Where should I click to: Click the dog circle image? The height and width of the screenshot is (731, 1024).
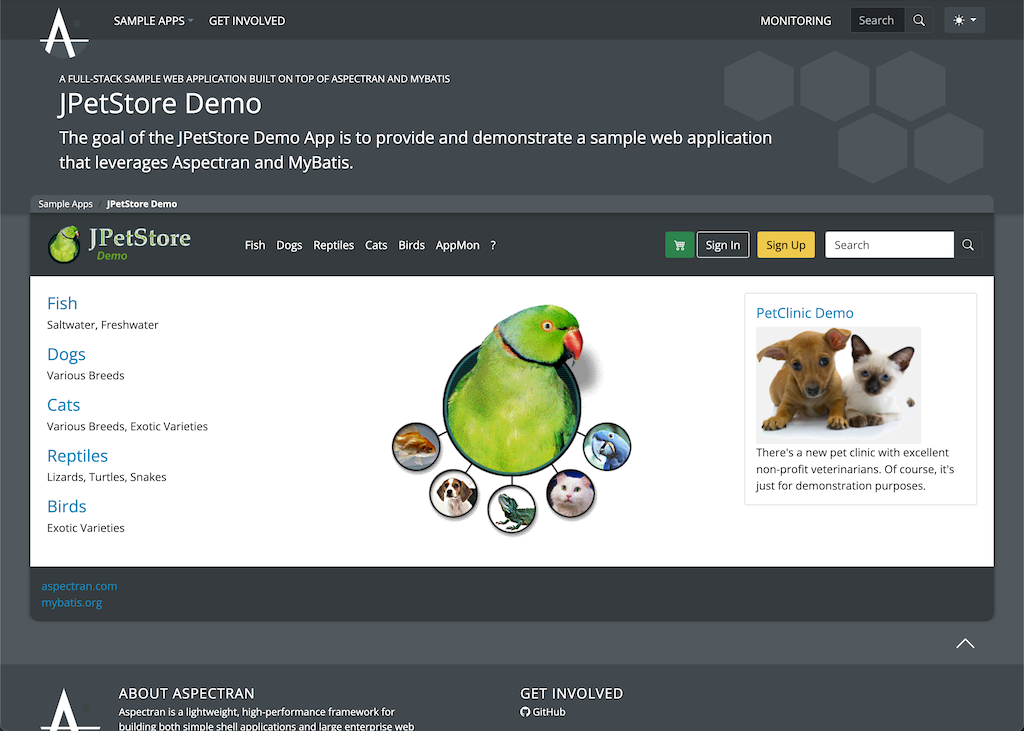(454, 494)
